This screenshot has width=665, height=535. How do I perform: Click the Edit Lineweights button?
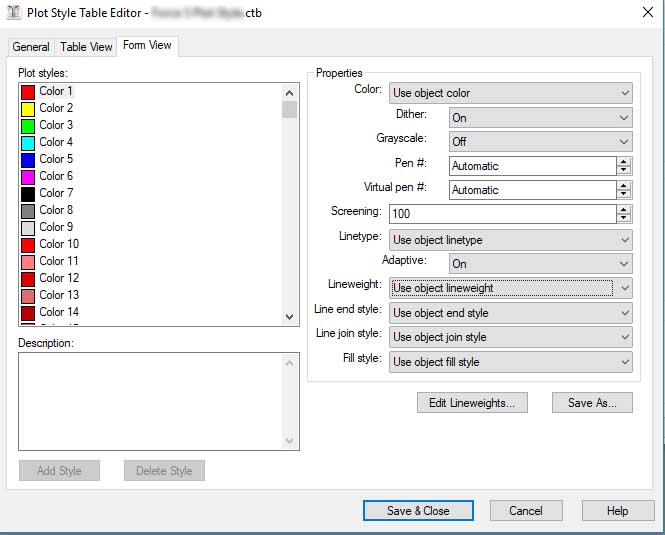(471, 403)
